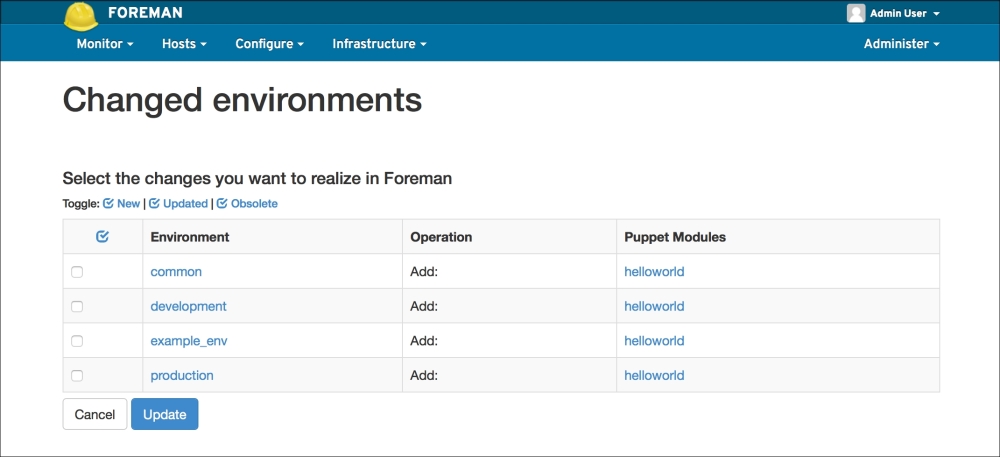Check the common environment checkbox

coord(77,272)
